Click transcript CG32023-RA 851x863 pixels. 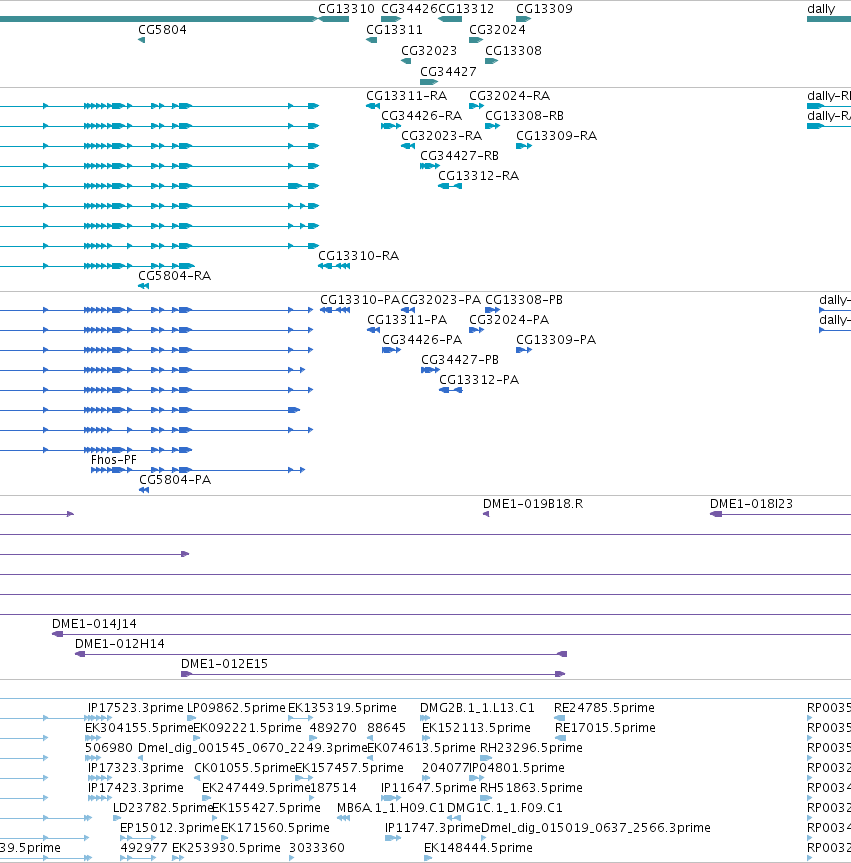(441, 136)
